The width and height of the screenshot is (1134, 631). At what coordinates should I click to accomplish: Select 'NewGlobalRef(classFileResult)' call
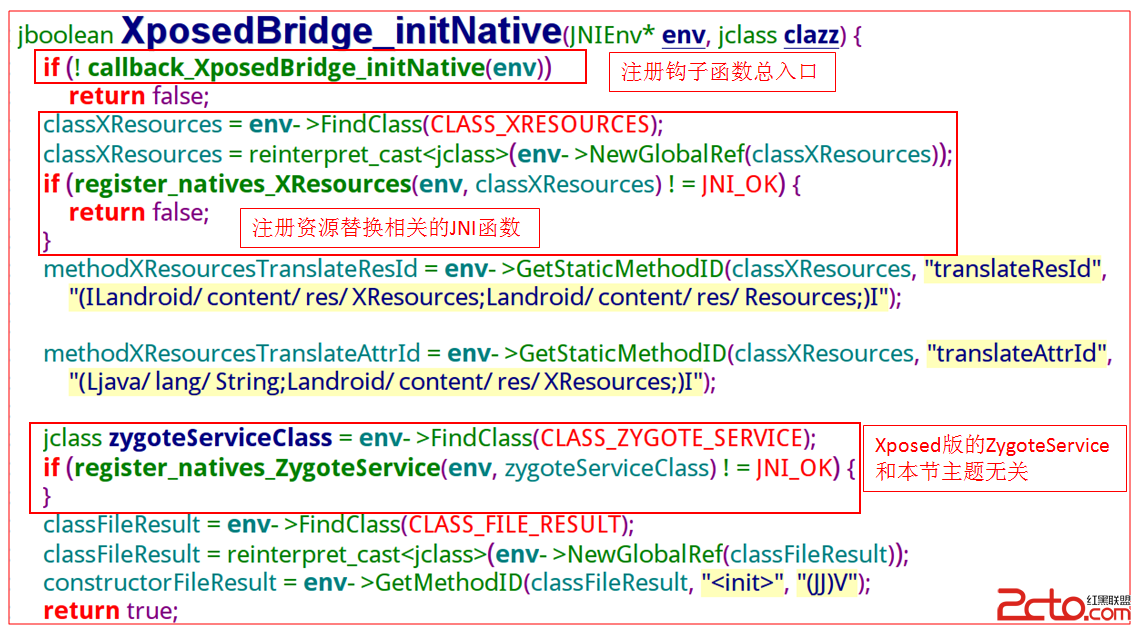[x=730, y=554]
